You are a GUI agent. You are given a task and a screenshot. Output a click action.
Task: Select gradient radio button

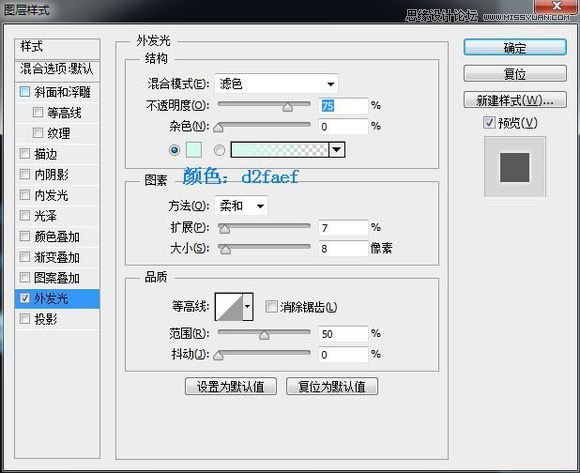pos(219,150)
